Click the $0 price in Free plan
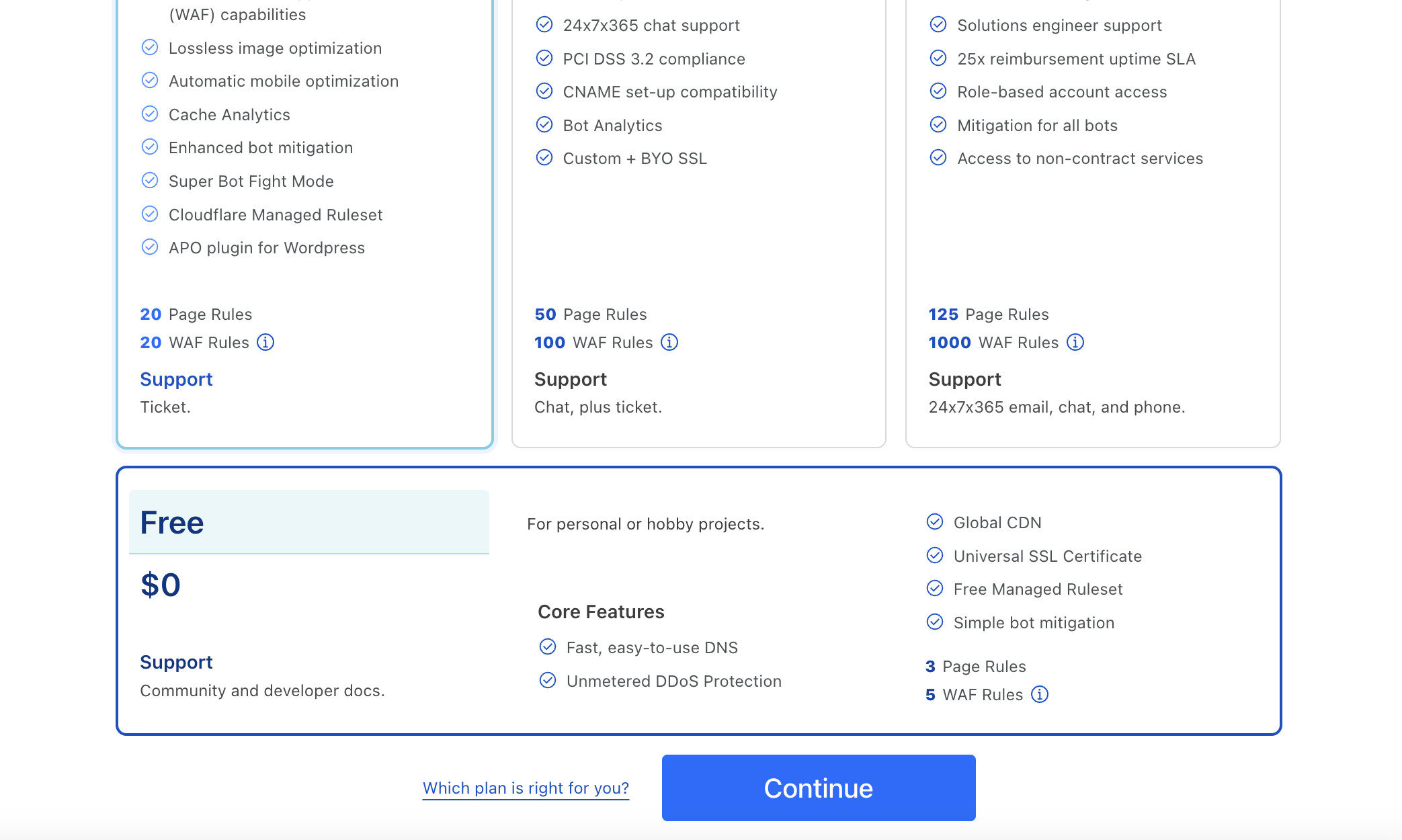The image size is (1402, 840). tap(161, 585)
